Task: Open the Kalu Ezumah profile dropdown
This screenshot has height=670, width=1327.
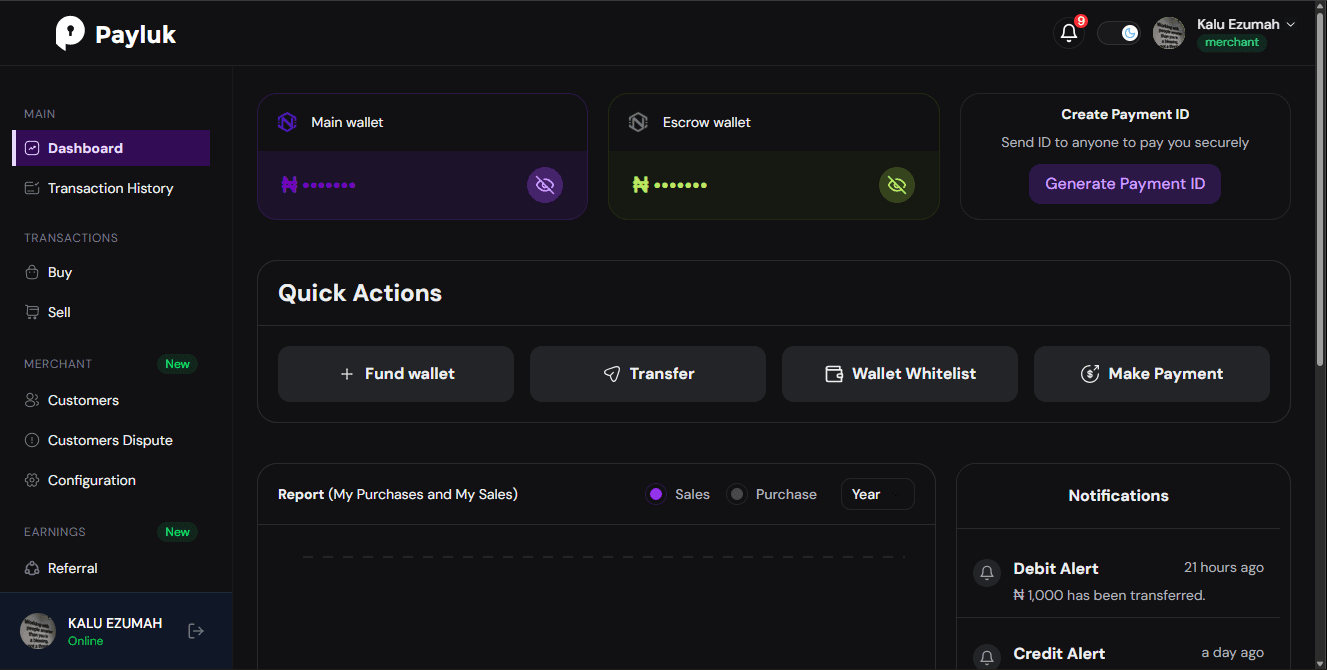Action: pos(1245,24)
